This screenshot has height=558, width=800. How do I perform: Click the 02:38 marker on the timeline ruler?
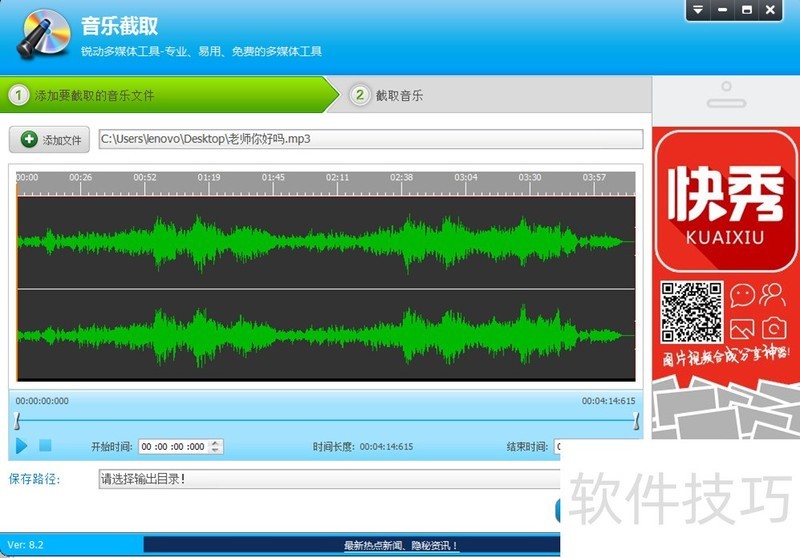(x=402, y=177)
